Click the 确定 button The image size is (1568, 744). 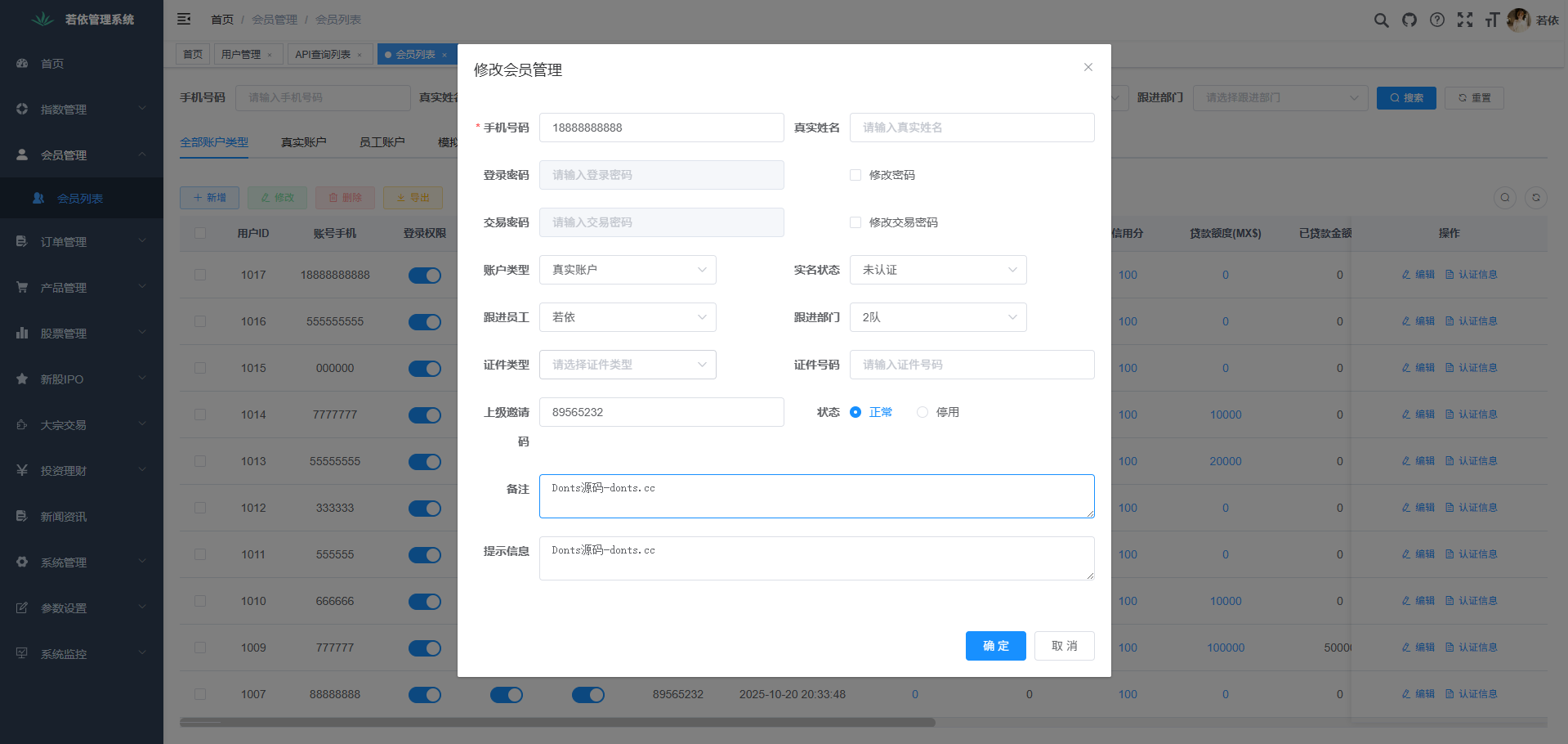click(995, 646)
